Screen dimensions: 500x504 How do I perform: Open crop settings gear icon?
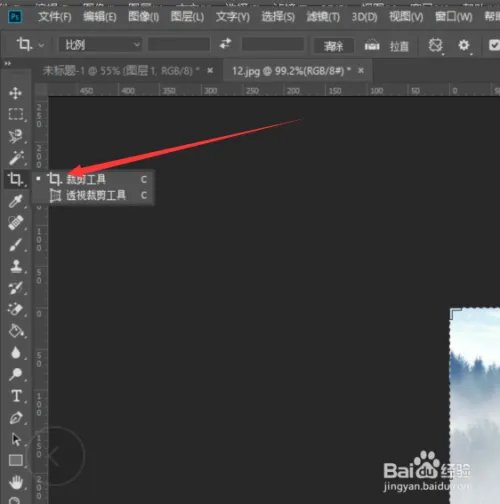[x=464, y=45]
